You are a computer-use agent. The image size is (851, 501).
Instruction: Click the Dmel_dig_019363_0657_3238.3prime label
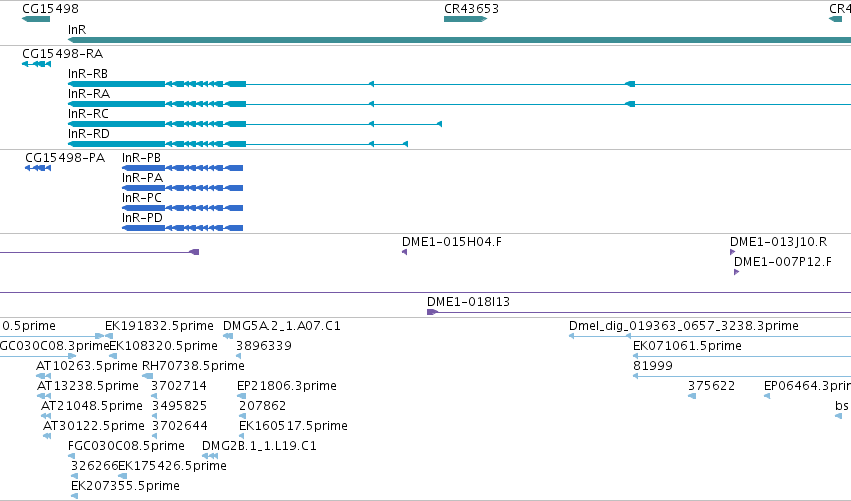(684, 326)
